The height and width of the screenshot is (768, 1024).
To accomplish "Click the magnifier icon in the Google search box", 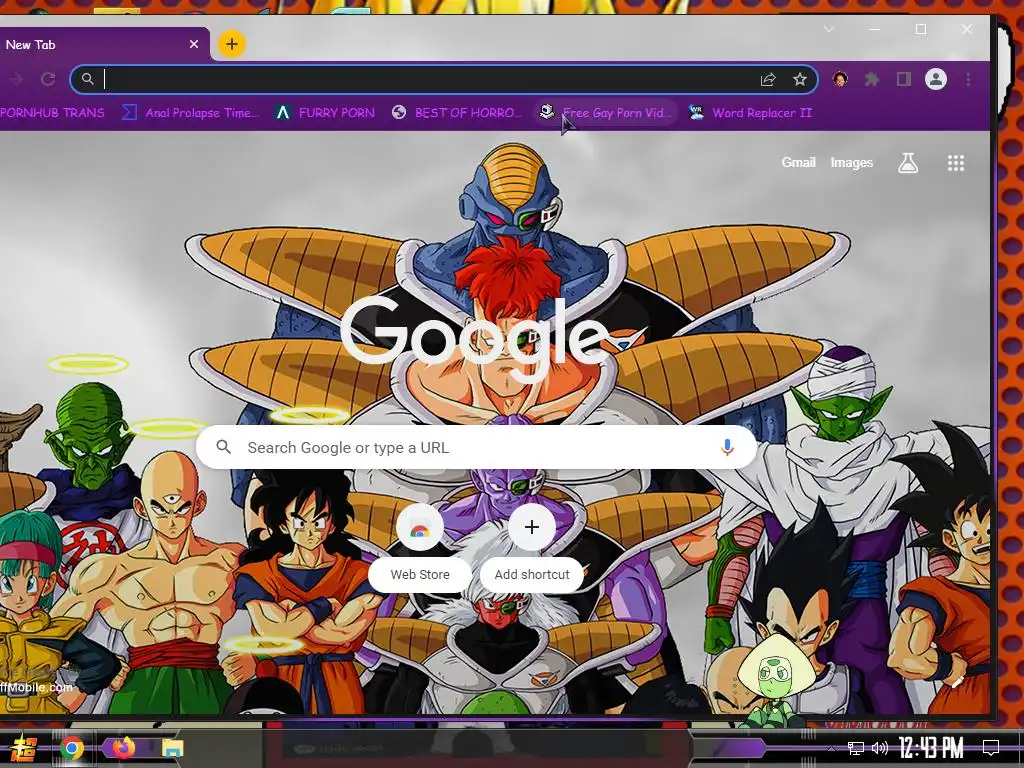I will (x=224, y=447).
